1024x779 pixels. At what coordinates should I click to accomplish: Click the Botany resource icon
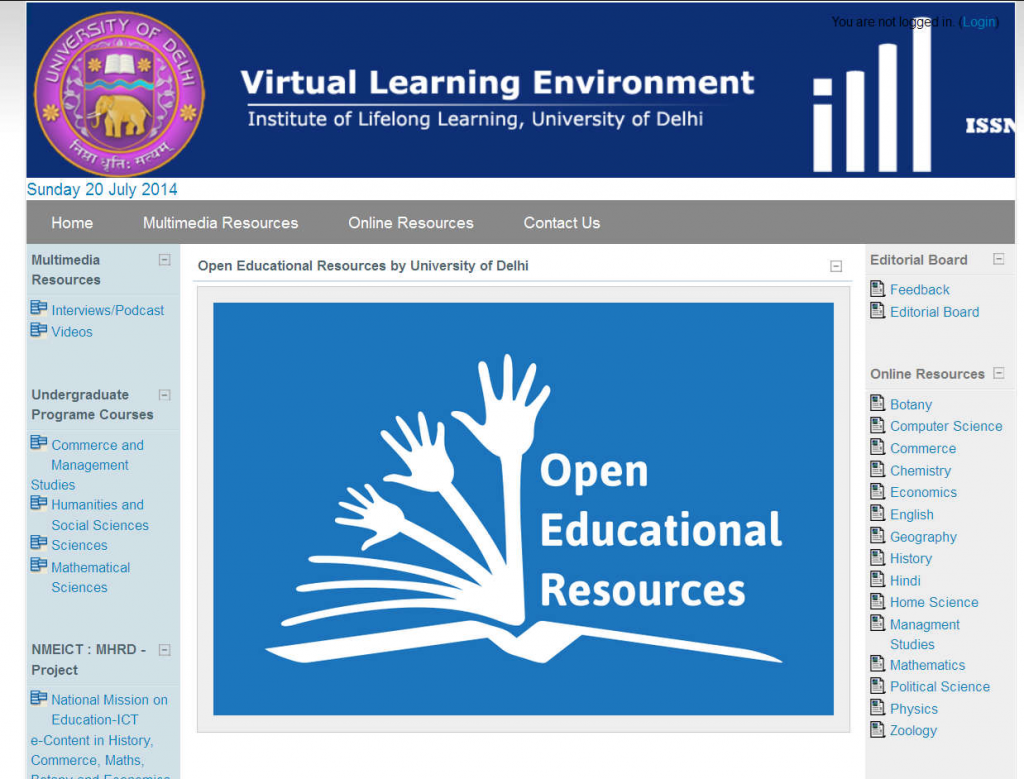[x=876, y=404]
